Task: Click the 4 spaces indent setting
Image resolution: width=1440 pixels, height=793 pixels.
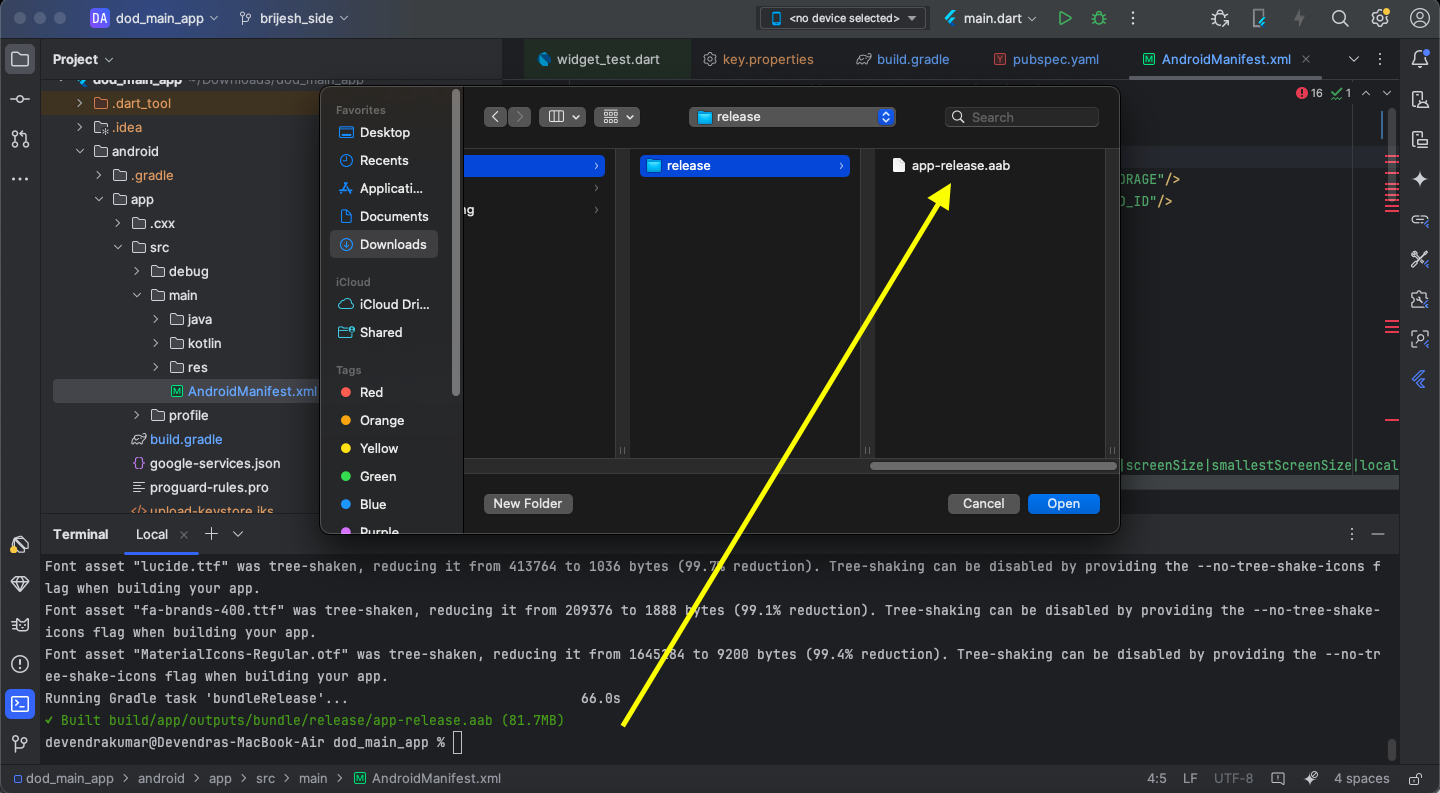Action: (x=1361, y=778)
